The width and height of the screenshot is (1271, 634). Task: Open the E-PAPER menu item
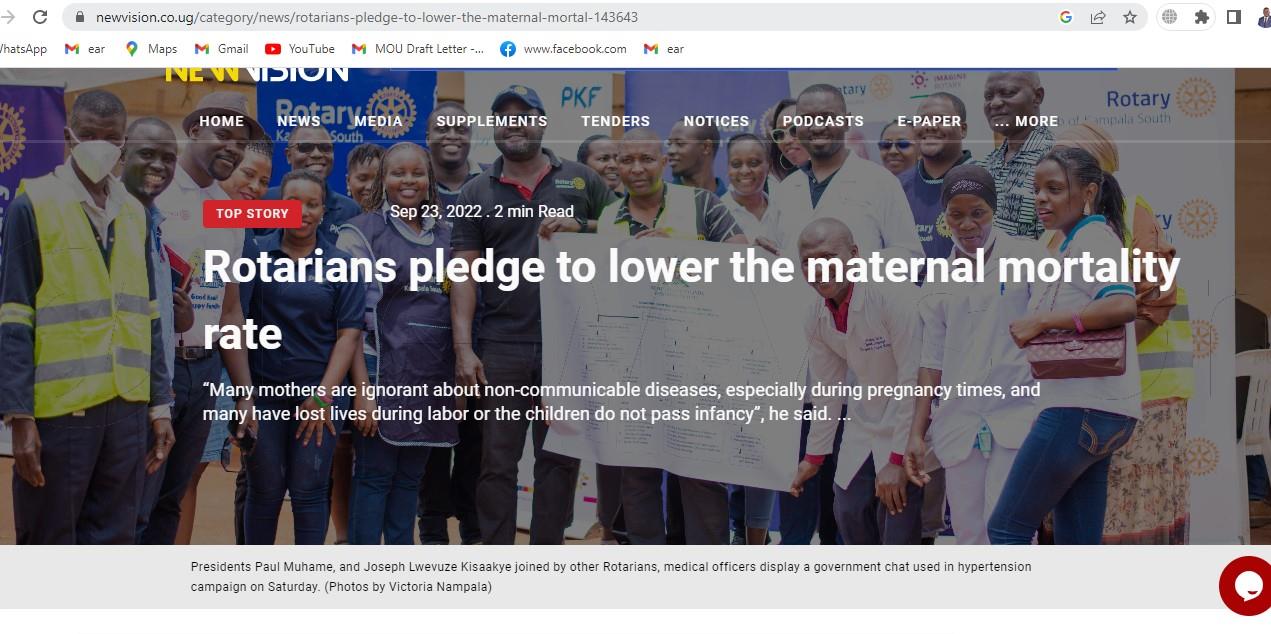point(929,121)
